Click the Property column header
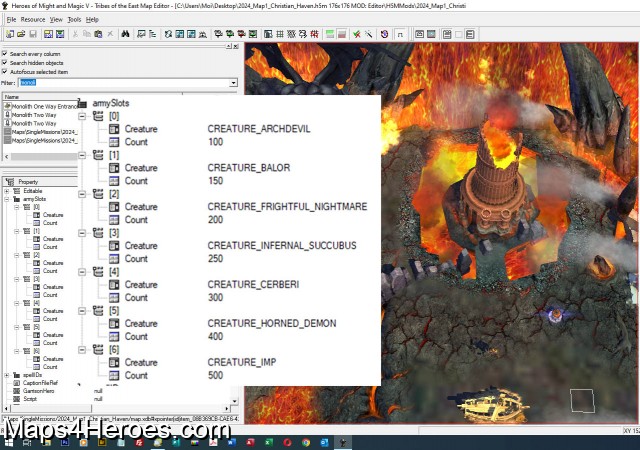Screen dimensions: 640x450 (x=40, y=182)
